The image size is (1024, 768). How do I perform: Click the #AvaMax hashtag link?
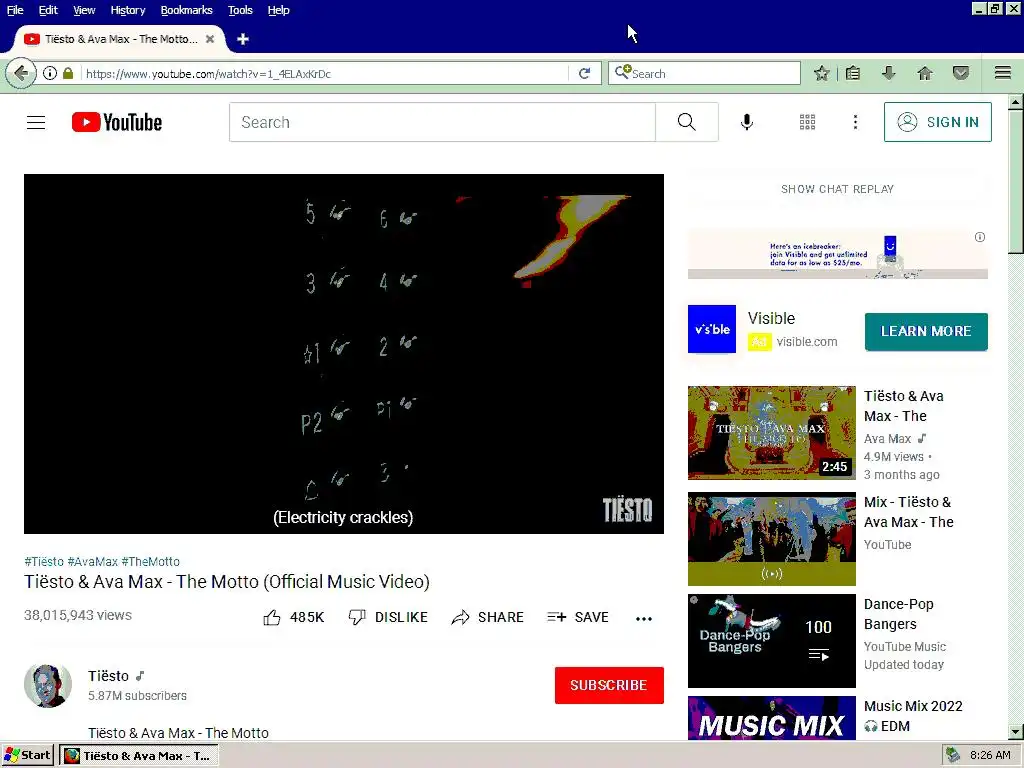point(93,562)
